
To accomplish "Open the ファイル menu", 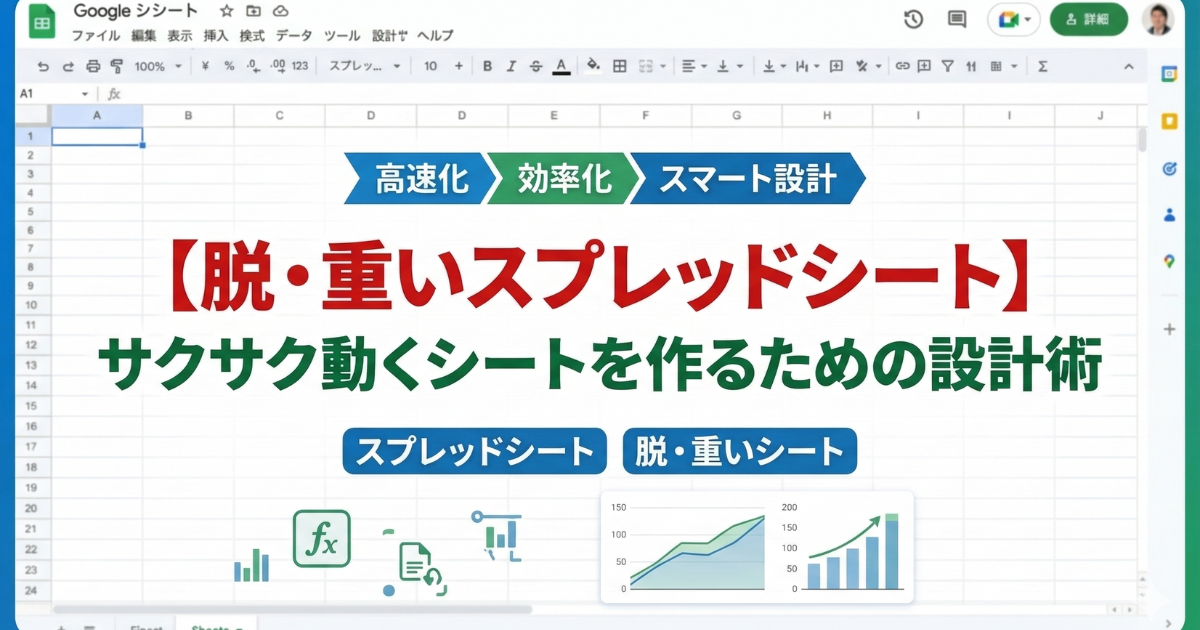I will coord(96,36).
